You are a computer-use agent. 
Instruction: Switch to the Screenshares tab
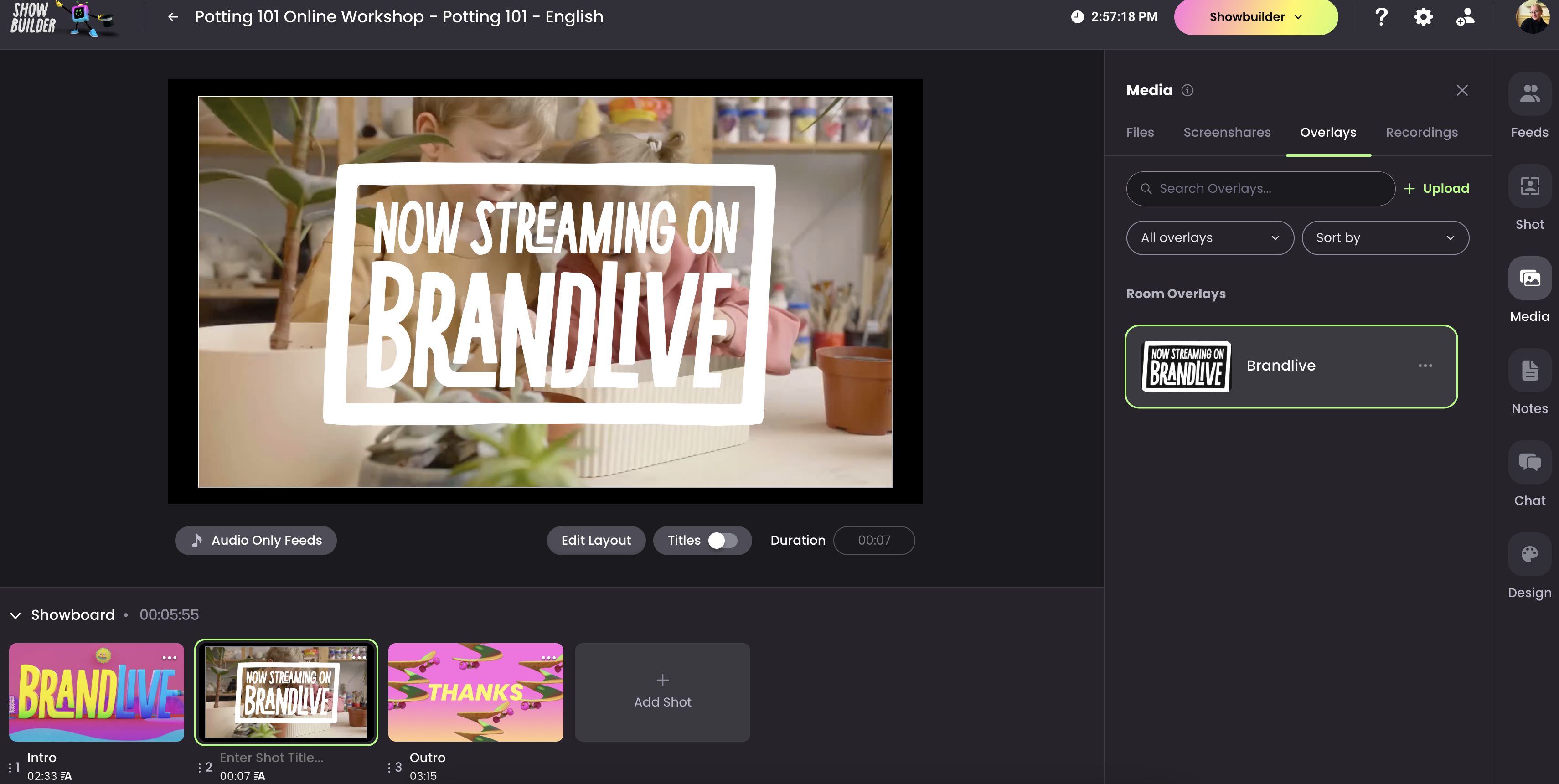pos(1227,133)
